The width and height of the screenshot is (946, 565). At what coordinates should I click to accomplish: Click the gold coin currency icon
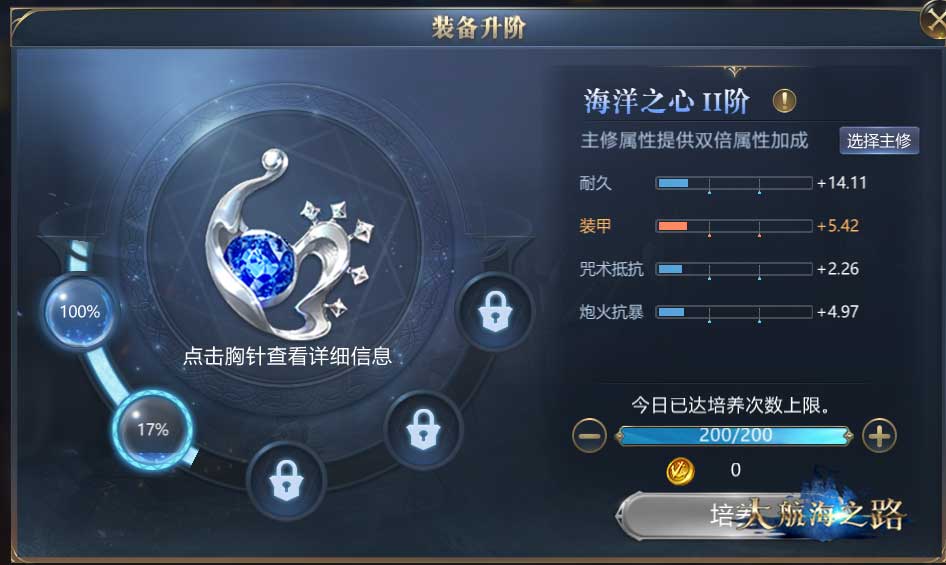click(x=680, y=470)
